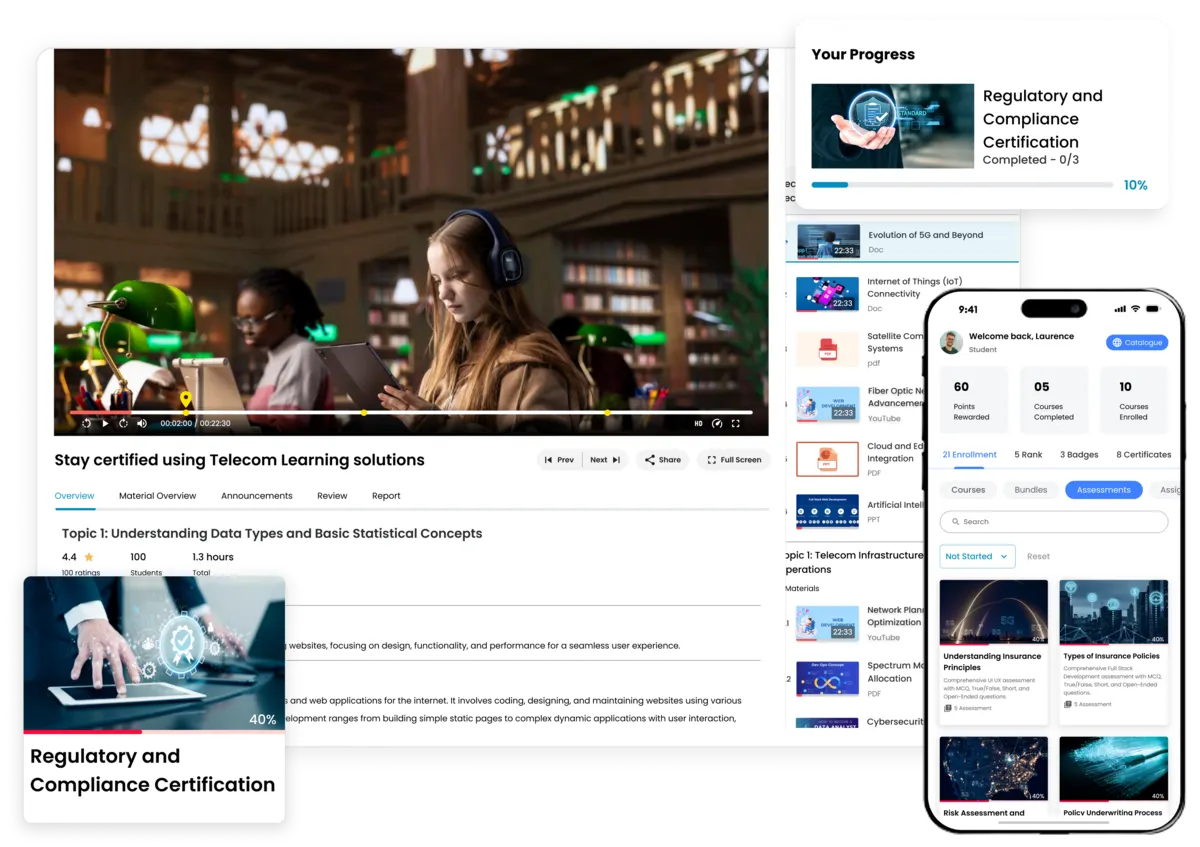This screenshot has height=847, width=1200.
Task: Select the 8 Certificates tab on the phone
Action: (x=1144, y=455)
